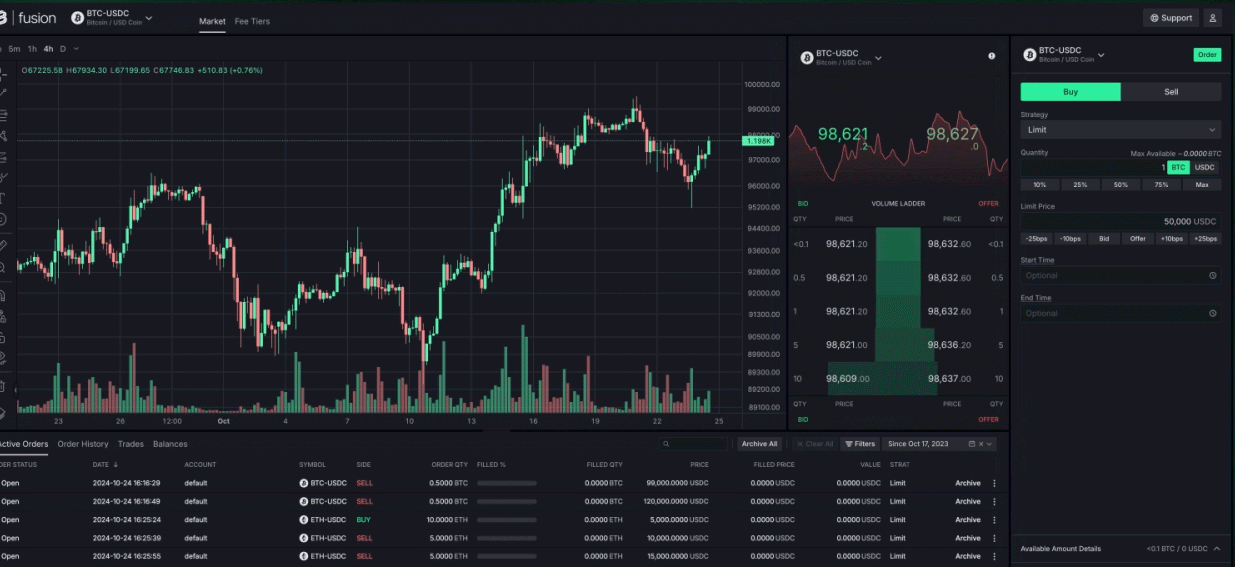1235x567 pixels.
Task: Click the fusion logo icon
Action: (3, 18)
